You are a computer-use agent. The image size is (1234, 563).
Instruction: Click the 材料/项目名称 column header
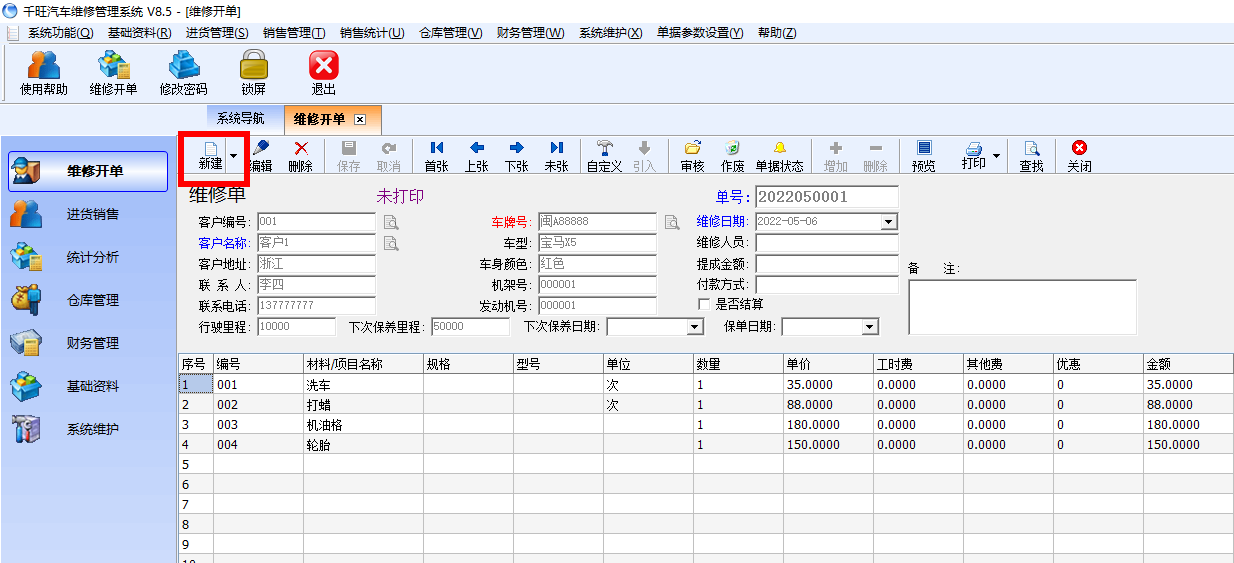(x=363, y=364)
